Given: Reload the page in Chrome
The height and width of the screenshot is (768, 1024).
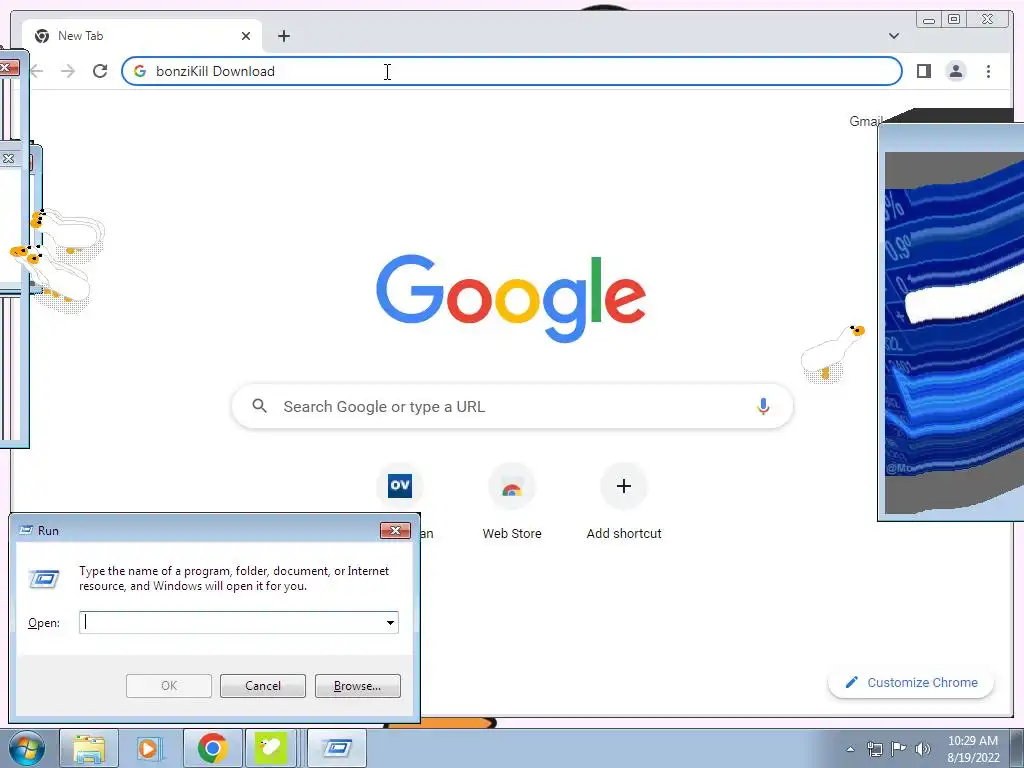Looking at the screenshot, I should 100,71.
